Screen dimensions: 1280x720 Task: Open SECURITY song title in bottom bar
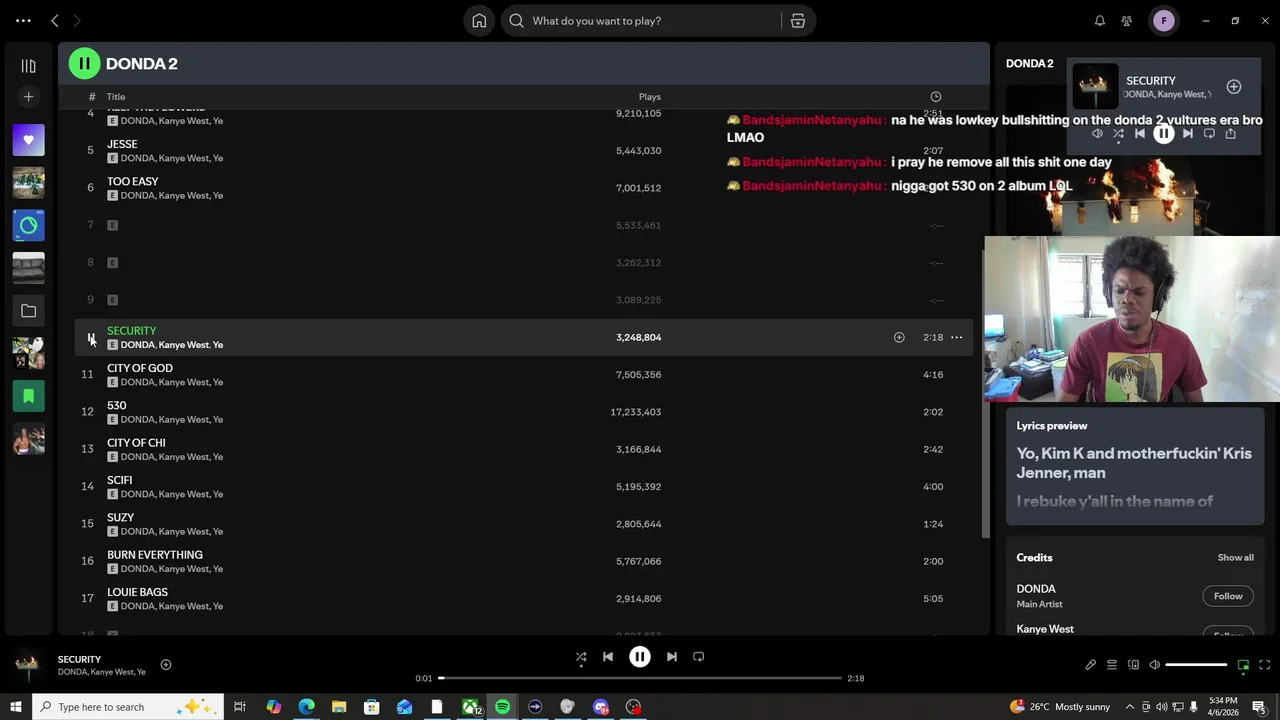coord(79,660)
